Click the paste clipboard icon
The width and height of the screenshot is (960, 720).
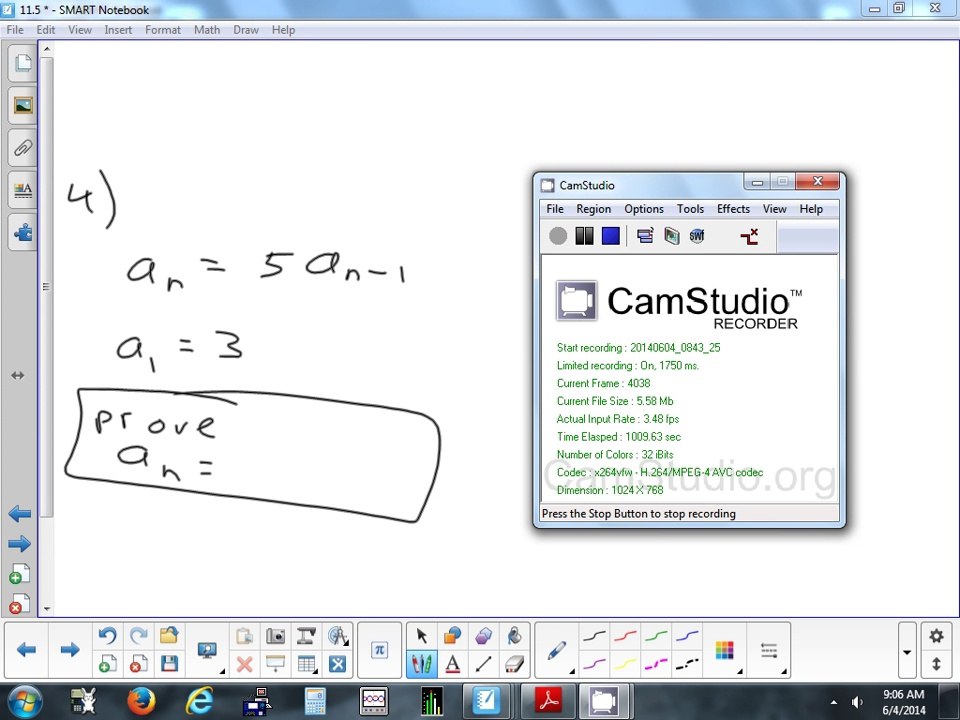point(244,636)
